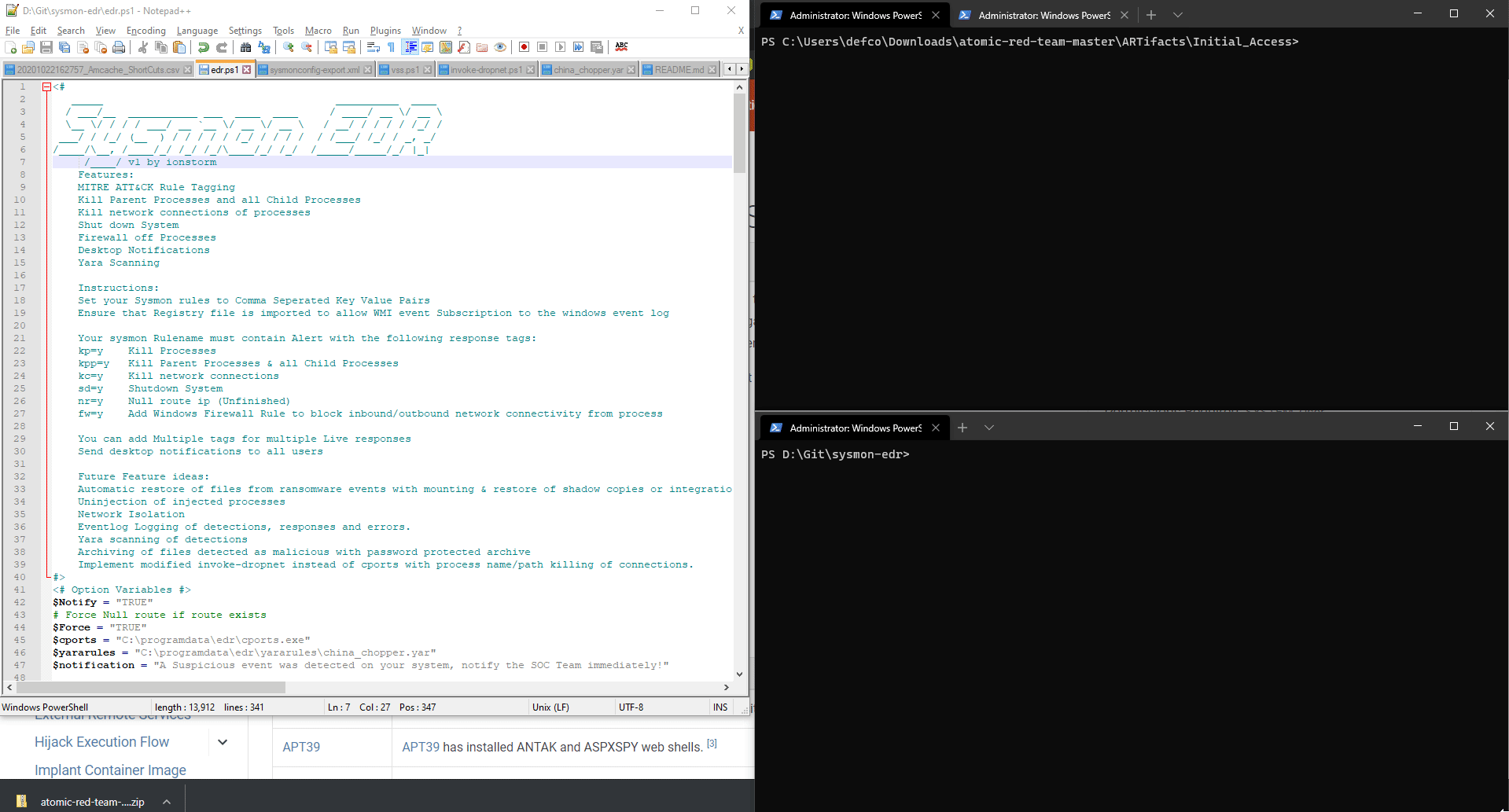The image size is (1509, 812).
Task: Open the File menu in Notepad++
Action: click(13, 31)
